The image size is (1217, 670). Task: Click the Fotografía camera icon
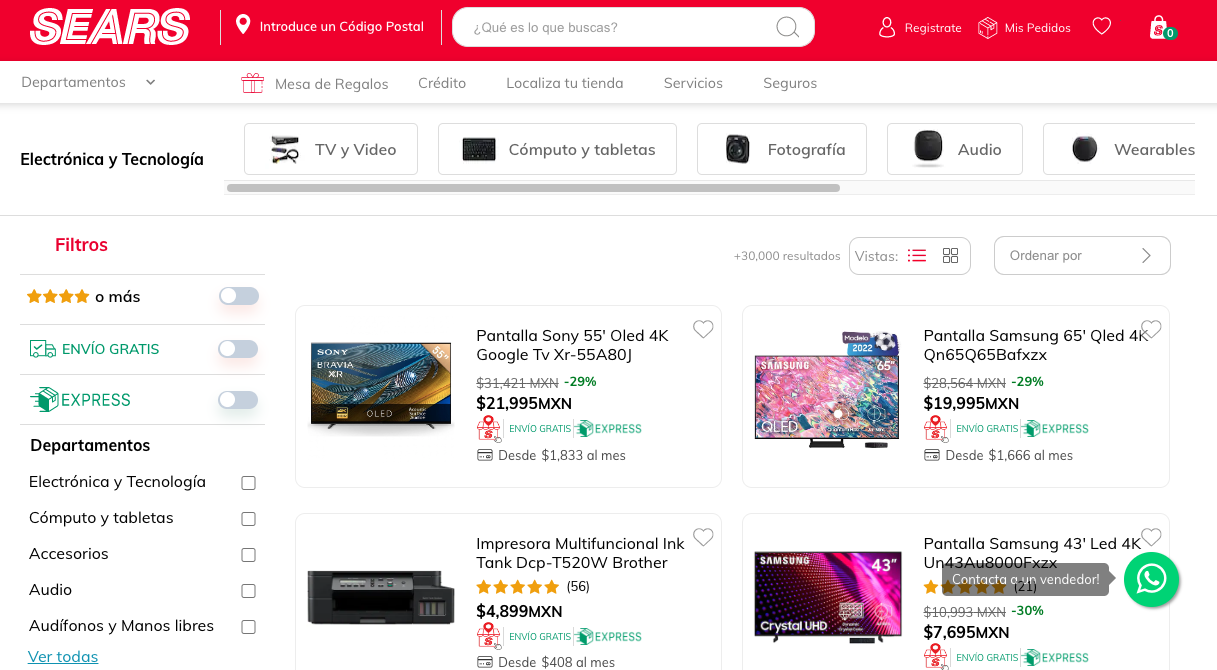[x=738, y=149]
